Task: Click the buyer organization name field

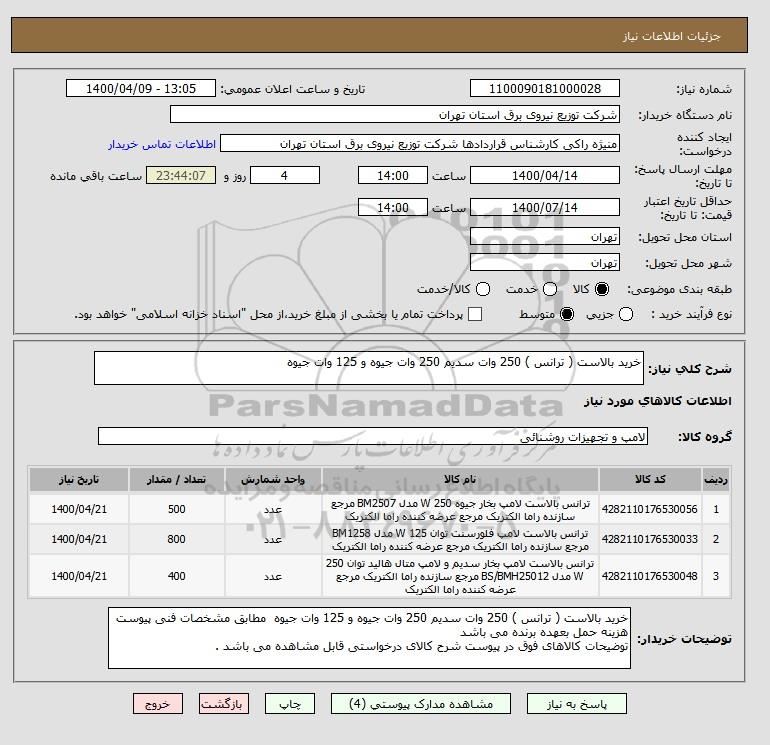Action: (x=395, y=114)
